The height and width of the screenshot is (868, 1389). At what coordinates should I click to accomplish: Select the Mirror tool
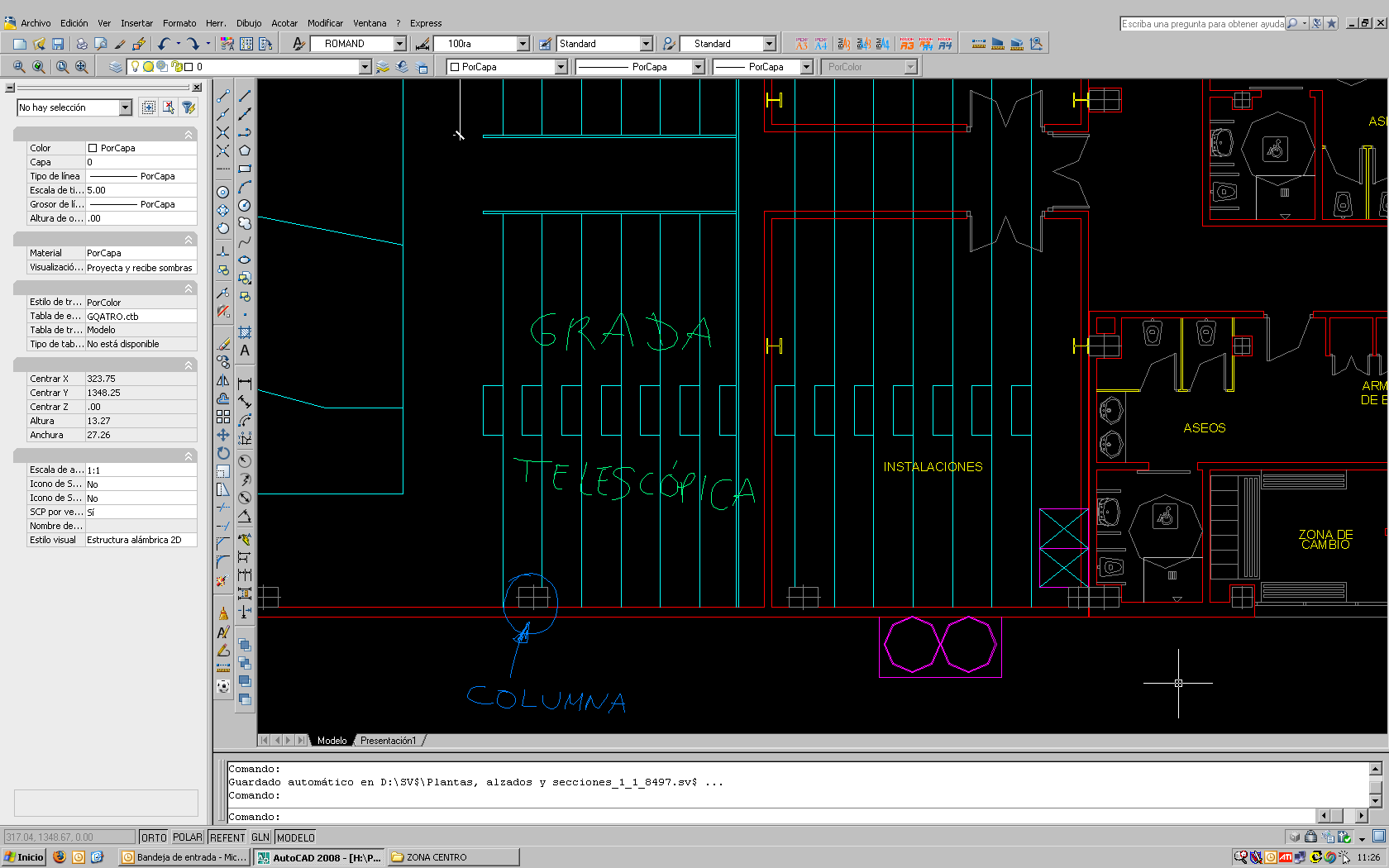[x=223, y=380]
